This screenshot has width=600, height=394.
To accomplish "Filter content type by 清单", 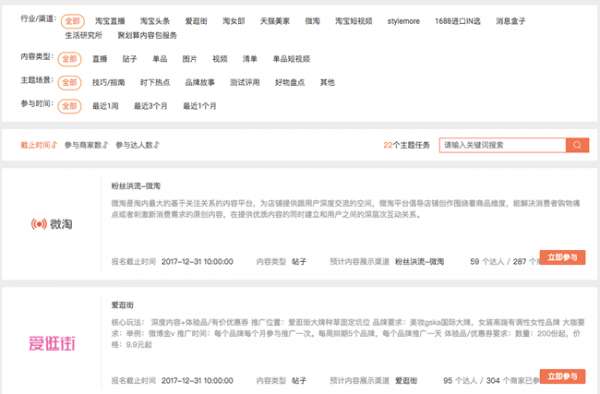I will (x=249, y=59).
